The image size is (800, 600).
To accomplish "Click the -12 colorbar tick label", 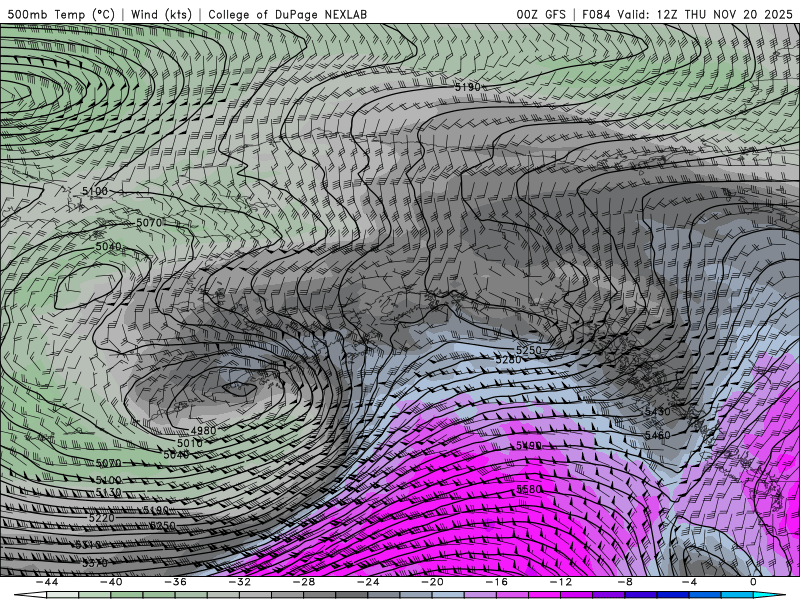I will tap(561, 582).
